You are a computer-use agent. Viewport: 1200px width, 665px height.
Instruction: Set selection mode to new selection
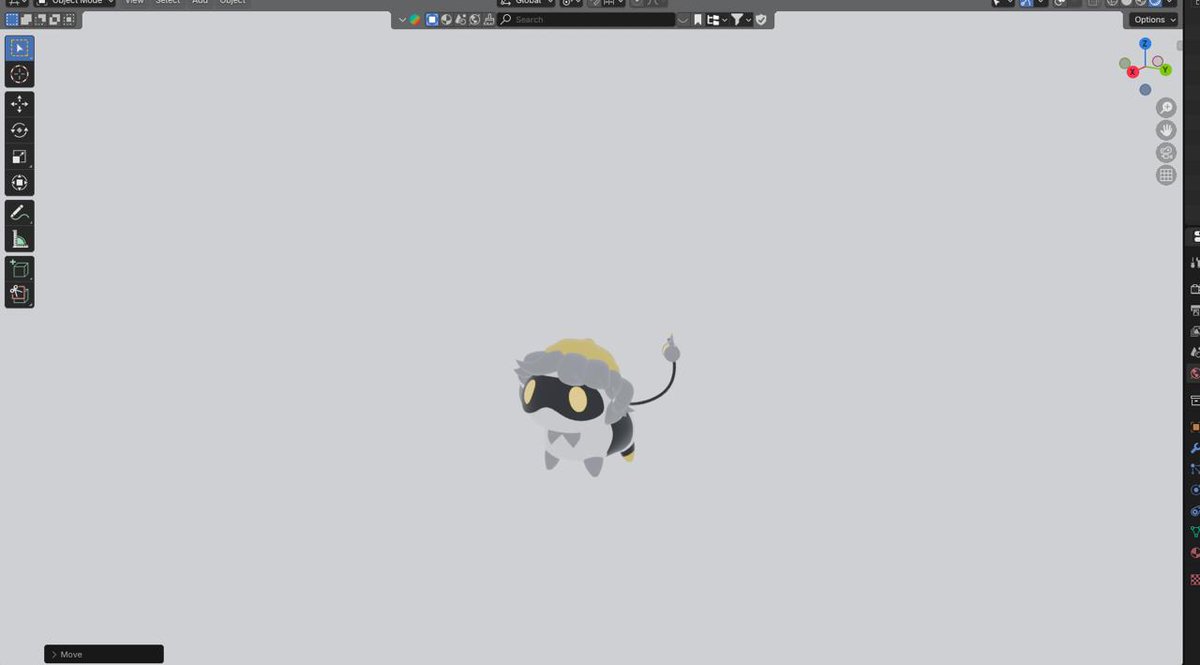click(12, 19)
